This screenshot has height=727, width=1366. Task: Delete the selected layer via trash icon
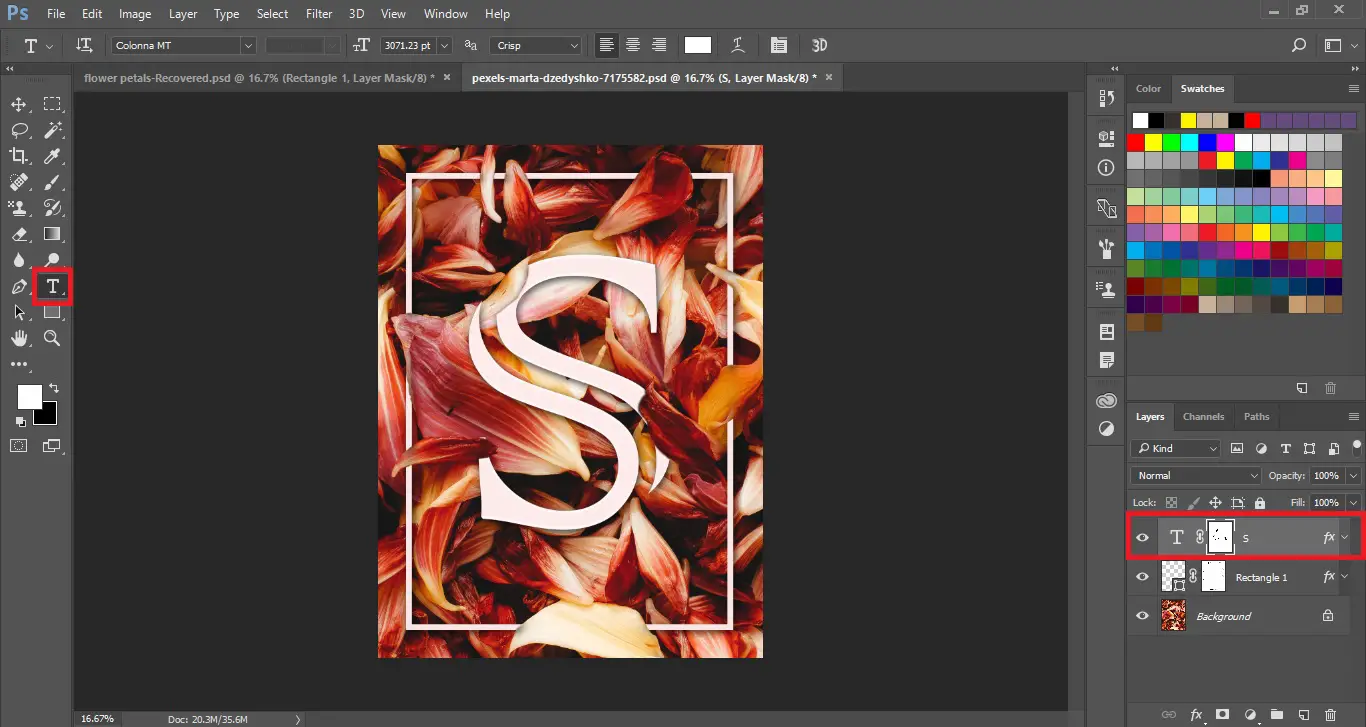(1330, 715)
